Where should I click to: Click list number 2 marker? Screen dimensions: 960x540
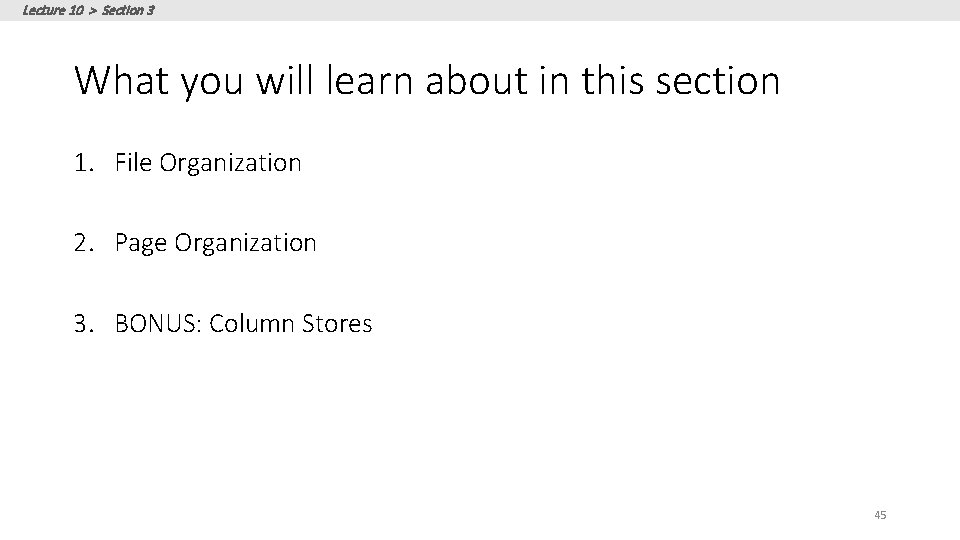(x=84, y=243)
